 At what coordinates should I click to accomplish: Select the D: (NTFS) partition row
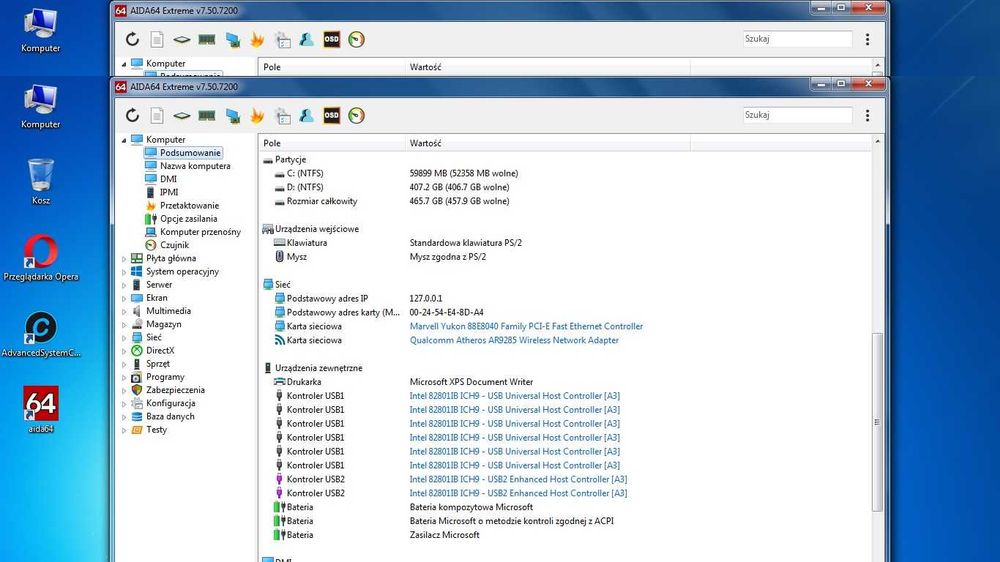[x=564, y=188]
